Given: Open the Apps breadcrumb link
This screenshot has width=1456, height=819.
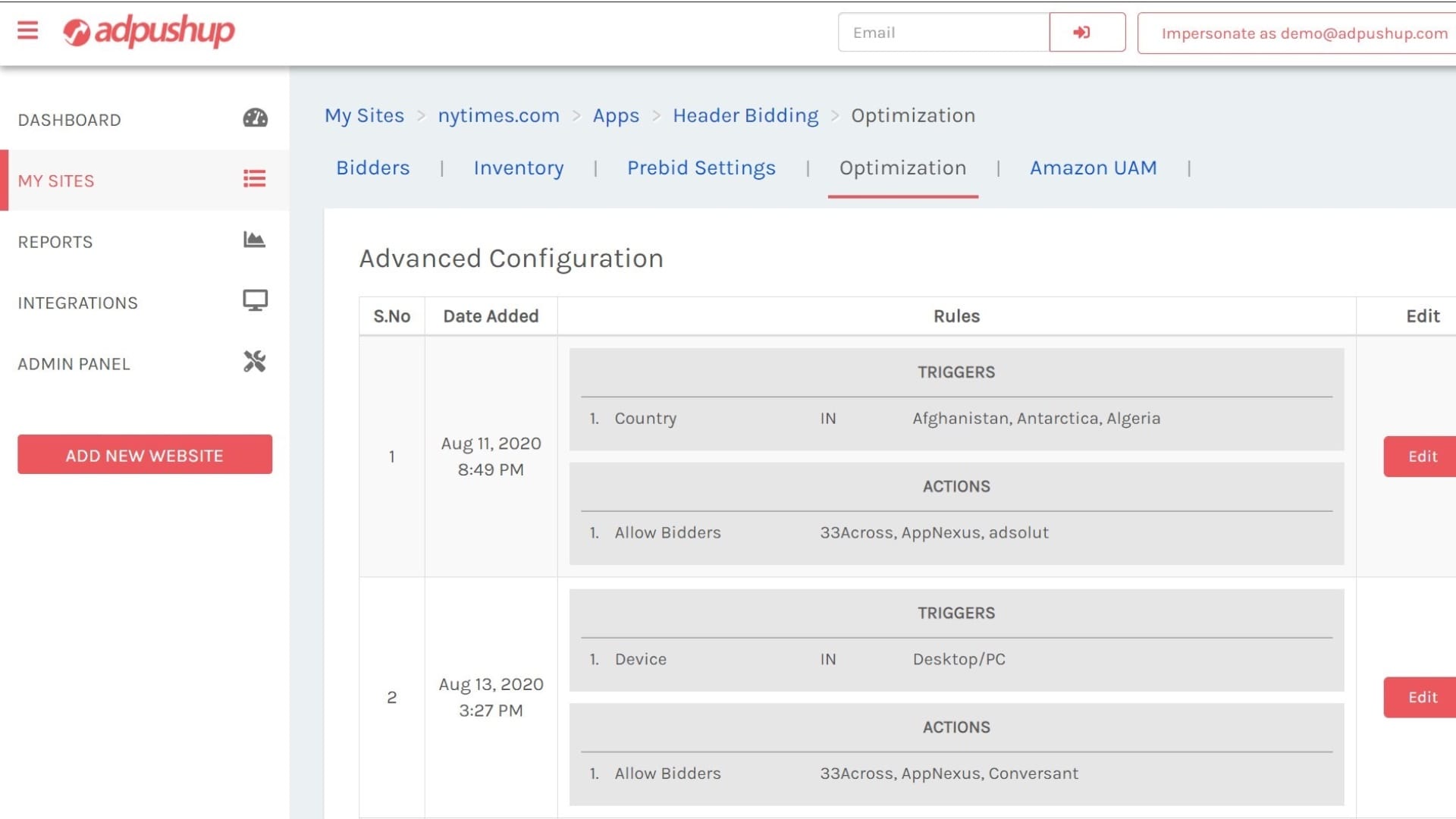Looking at the screenshot, I should coord(616,115).
